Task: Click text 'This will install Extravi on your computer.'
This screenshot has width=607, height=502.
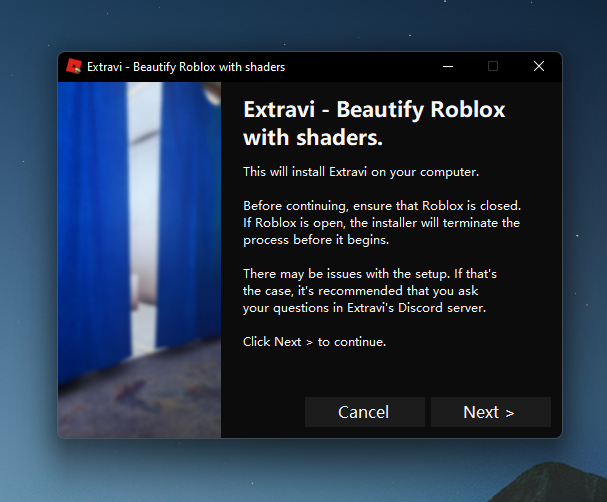Action: click(361, 172)
